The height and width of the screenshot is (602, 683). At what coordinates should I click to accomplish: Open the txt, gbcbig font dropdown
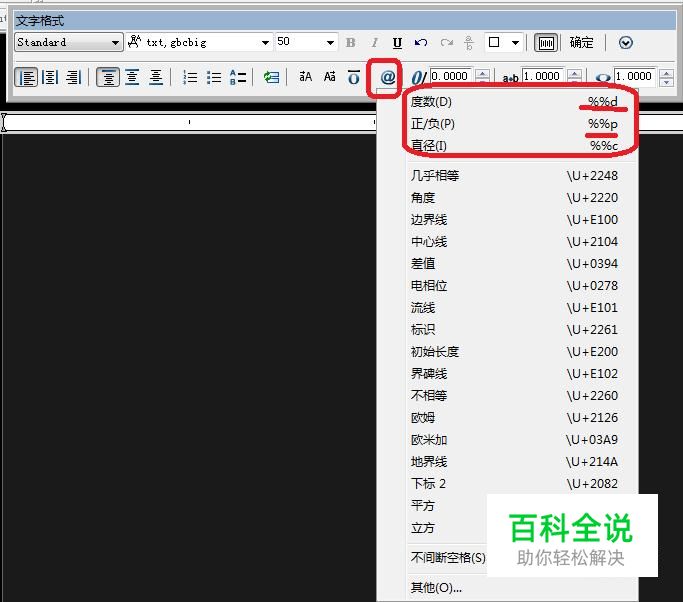(x=199, y=42)
